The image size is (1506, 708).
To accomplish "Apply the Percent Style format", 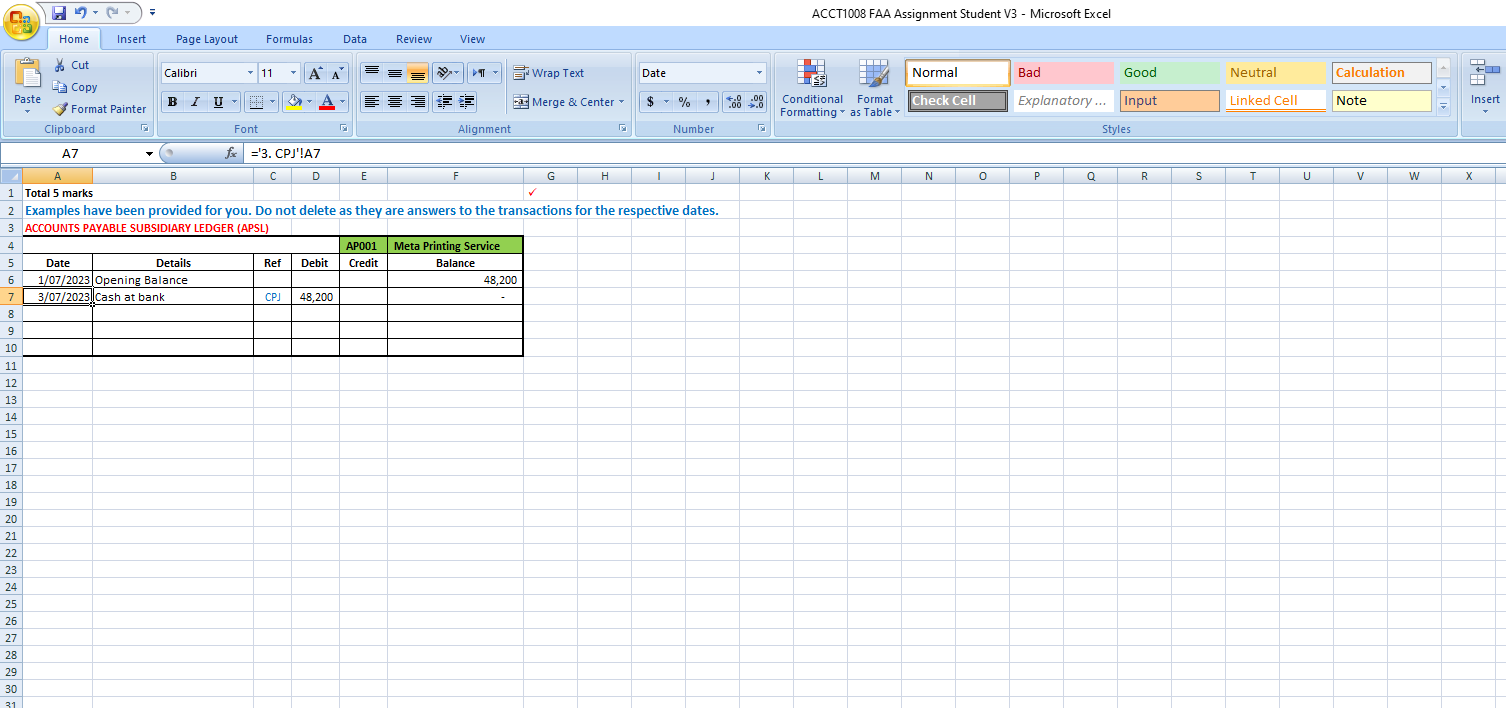I will 685,102.
